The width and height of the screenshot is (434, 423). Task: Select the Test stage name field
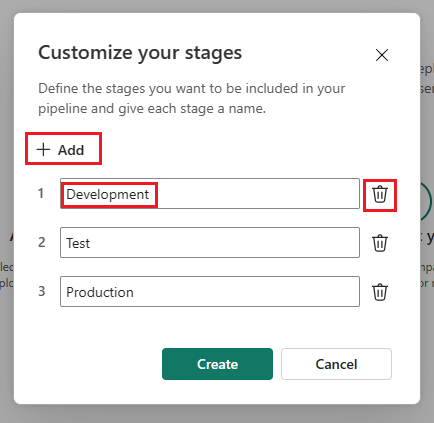click(210, 243)
